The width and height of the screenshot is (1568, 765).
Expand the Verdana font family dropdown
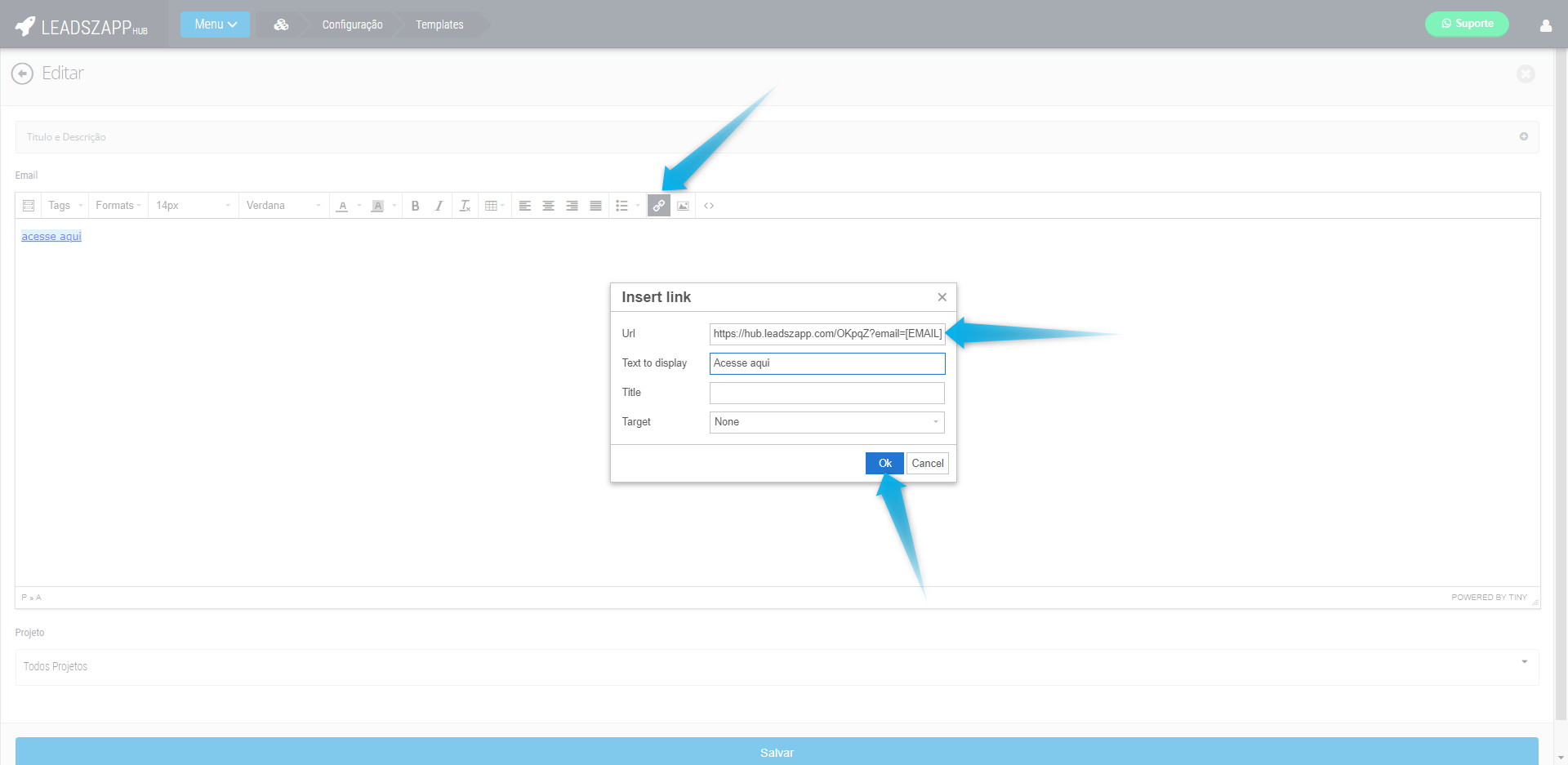coord(283,206)
